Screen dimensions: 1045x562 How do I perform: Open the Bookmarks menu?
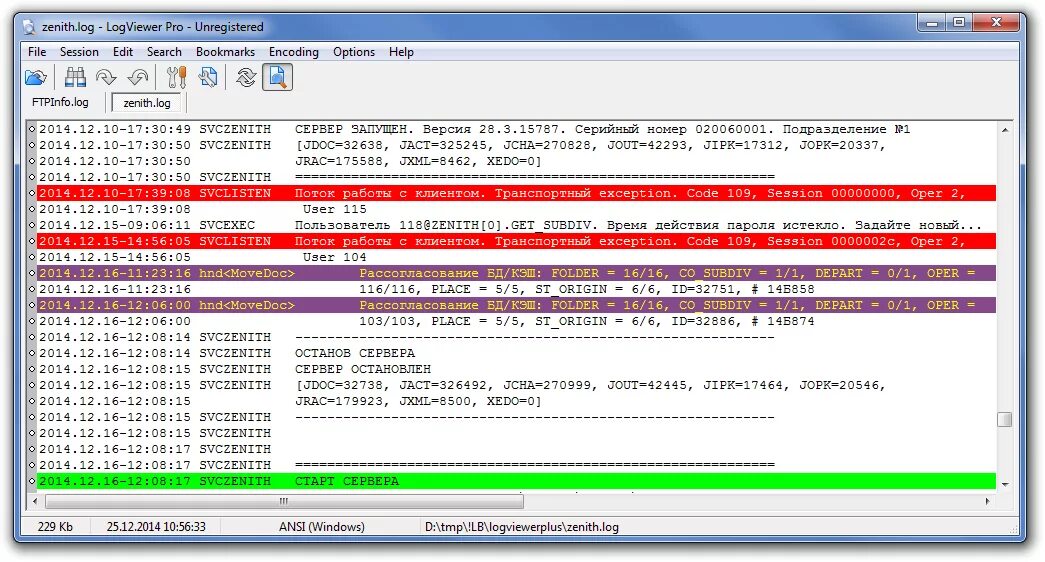225,52
